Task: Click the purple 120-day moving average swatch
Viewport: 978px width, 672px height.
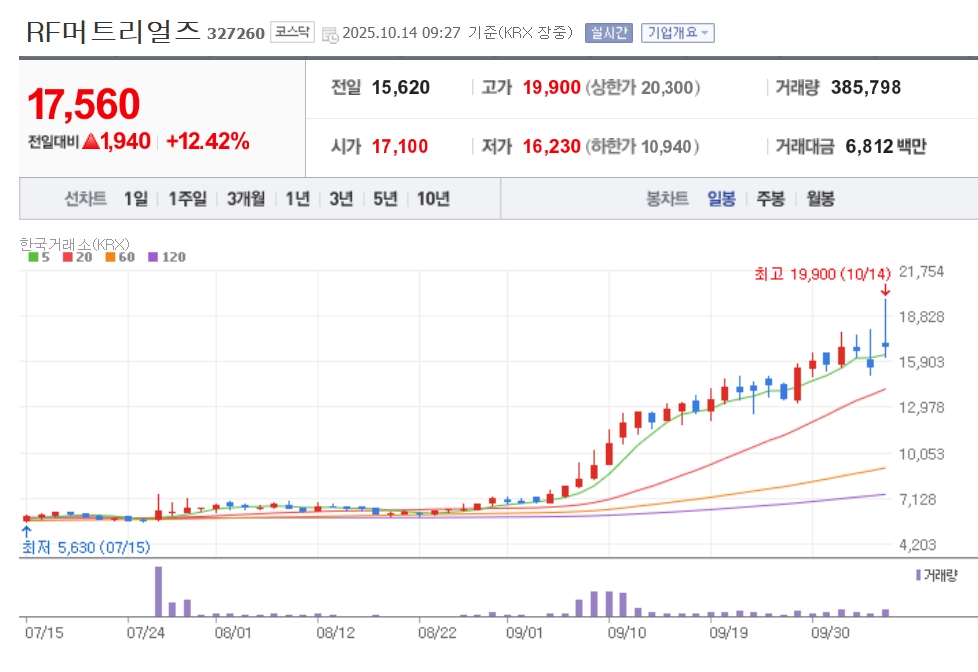Action: pos(153,257)
